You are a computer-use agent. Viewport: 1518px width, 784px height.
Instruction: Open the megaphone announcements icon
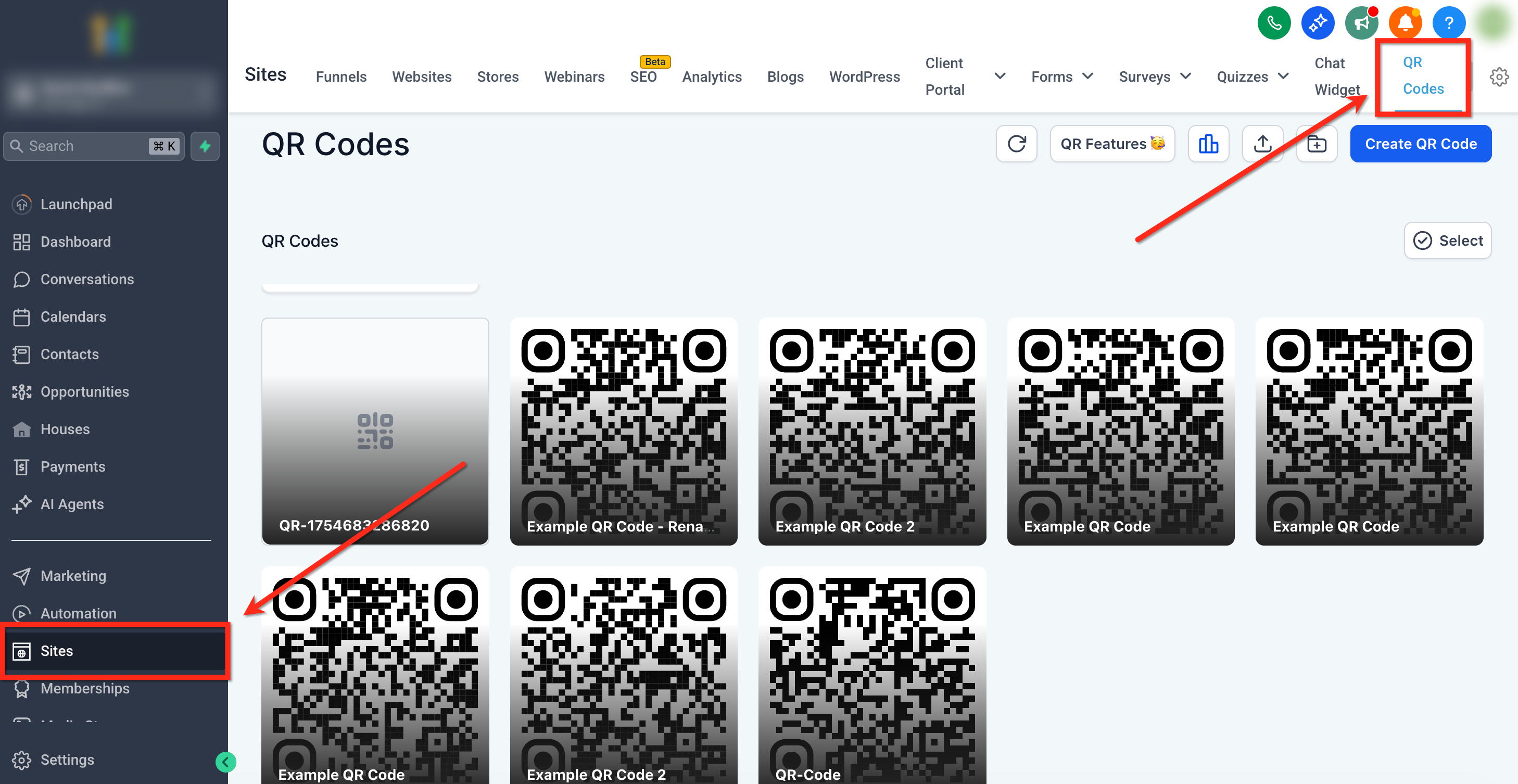point(1361,23)
